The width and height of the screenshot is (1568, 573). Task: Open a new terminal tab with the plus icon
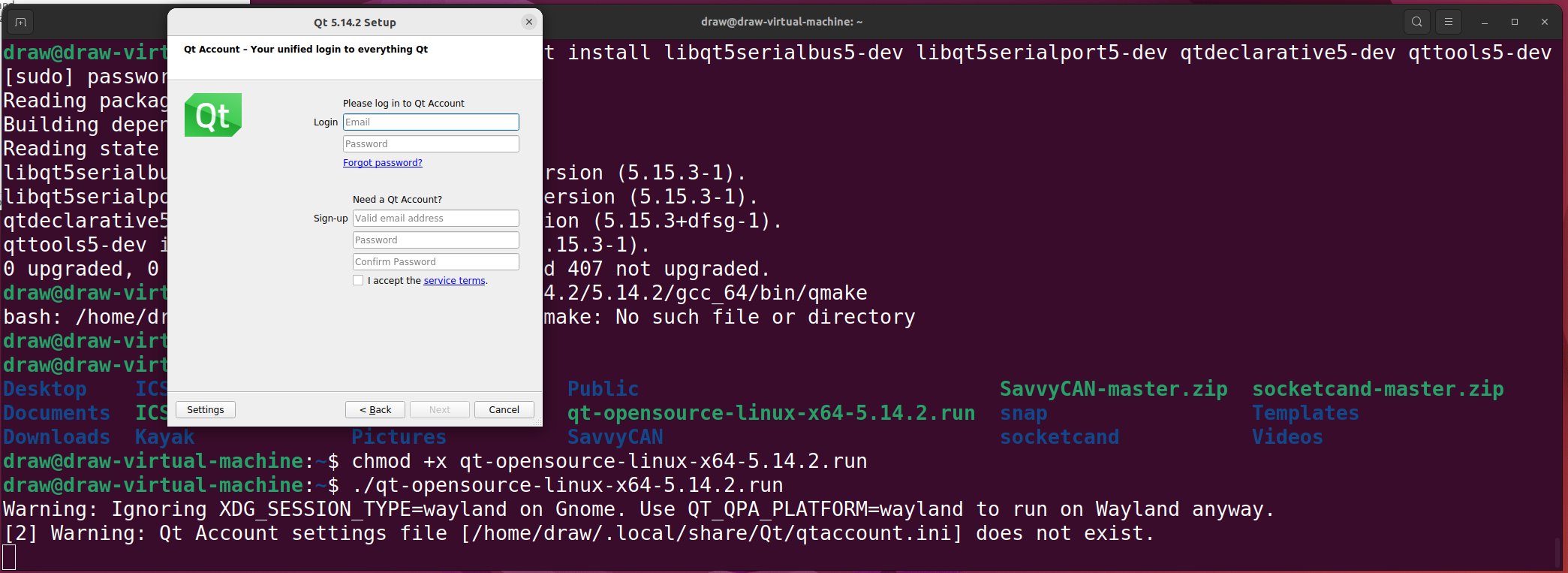[x=20, y=22]
